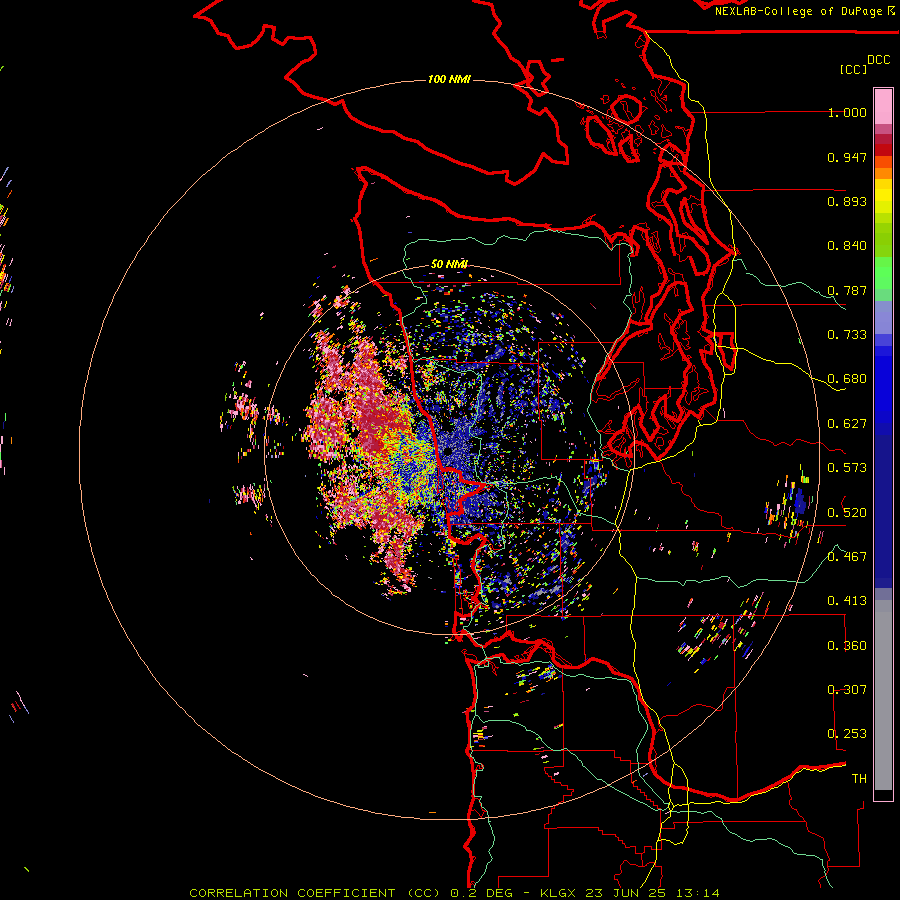900x900 pixels.
Task: Click the TH threshold label
Action: tap(859, 778)
